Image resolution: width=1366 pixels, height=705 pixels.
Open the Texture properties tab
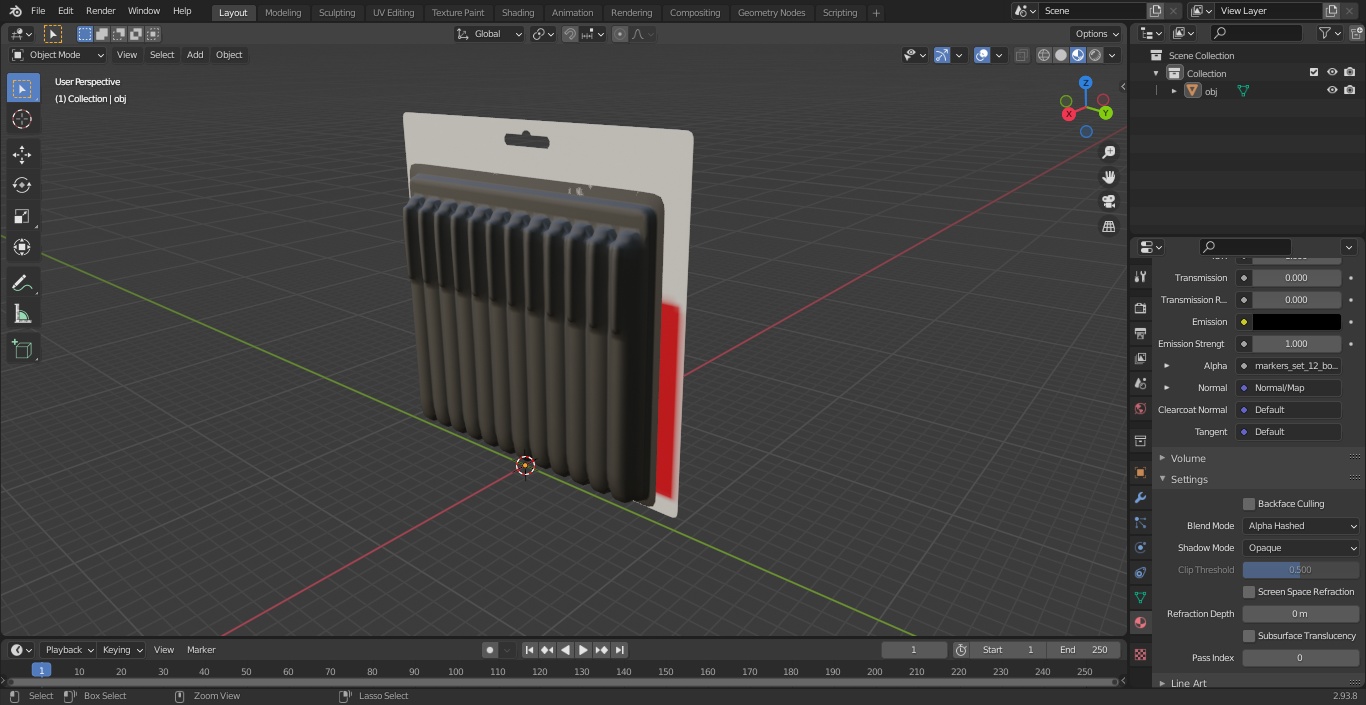coord(1140,654)
